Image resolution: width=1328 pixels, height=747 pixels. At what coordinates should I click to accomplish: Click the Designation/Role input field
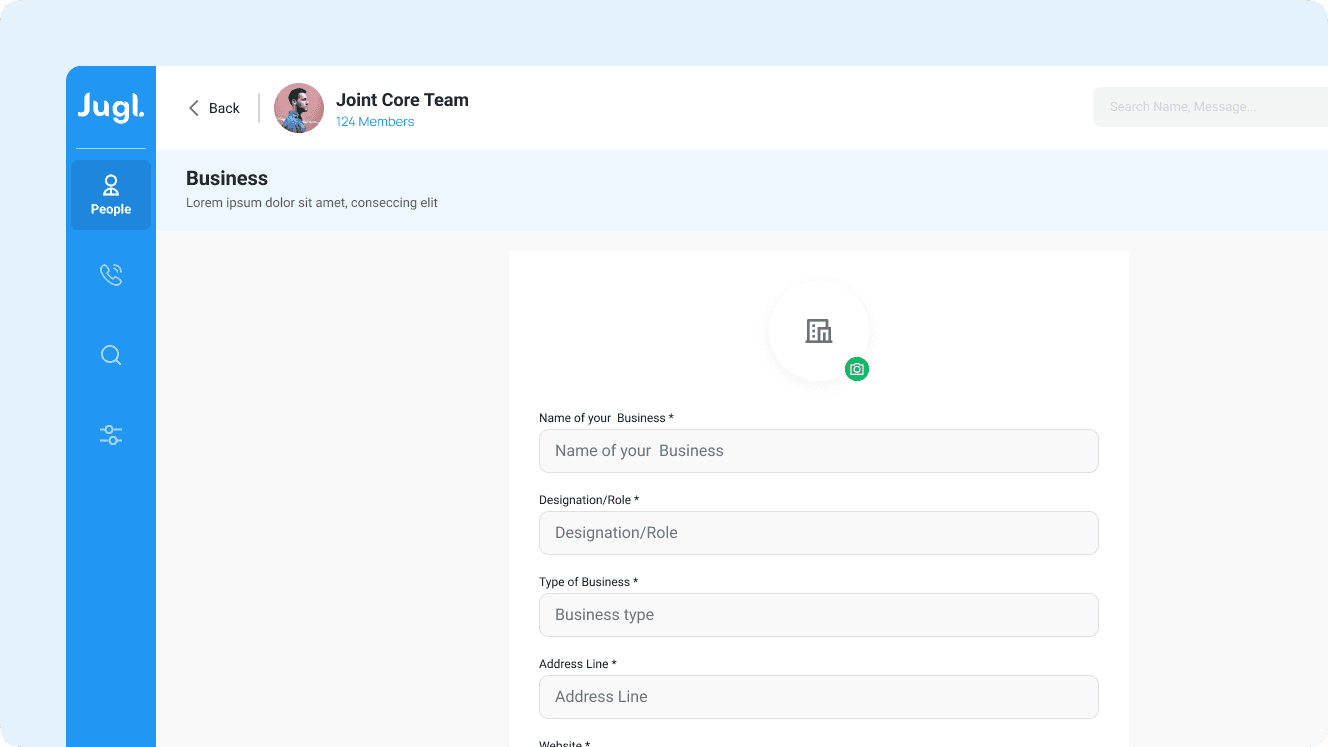click(x=818, y=533)
